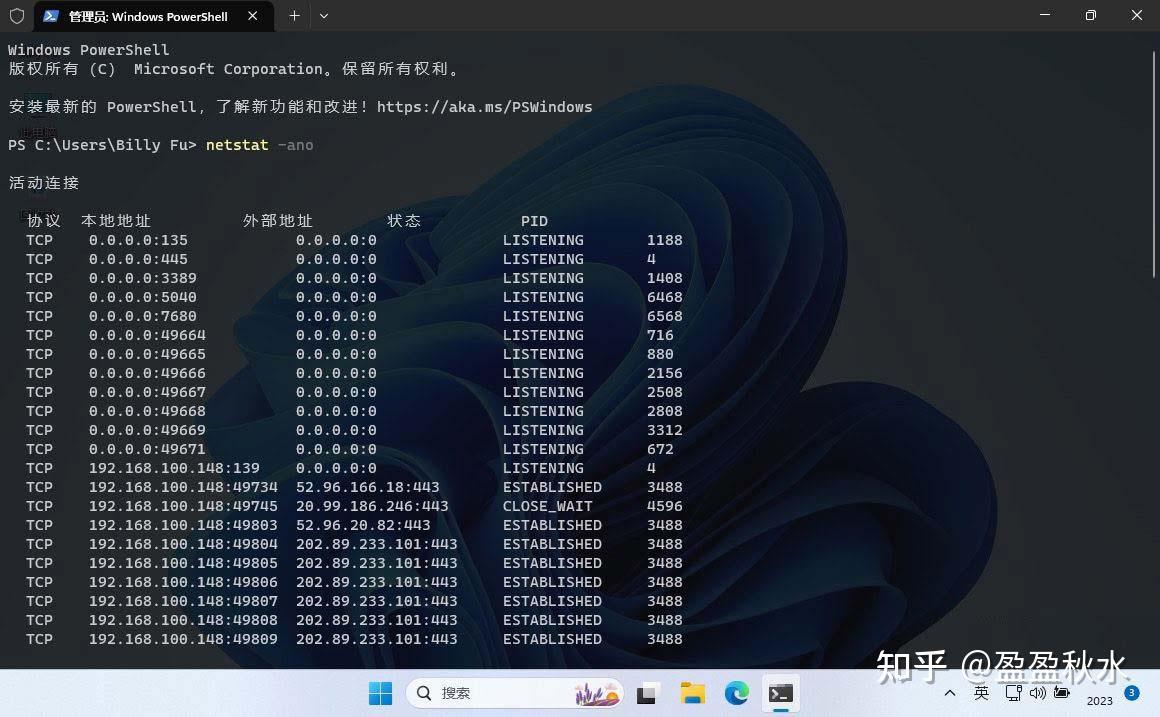This screenshot has width=1160, height=717.
Task: Close the Windows PowerShell tab
Action: coord(253,16)
